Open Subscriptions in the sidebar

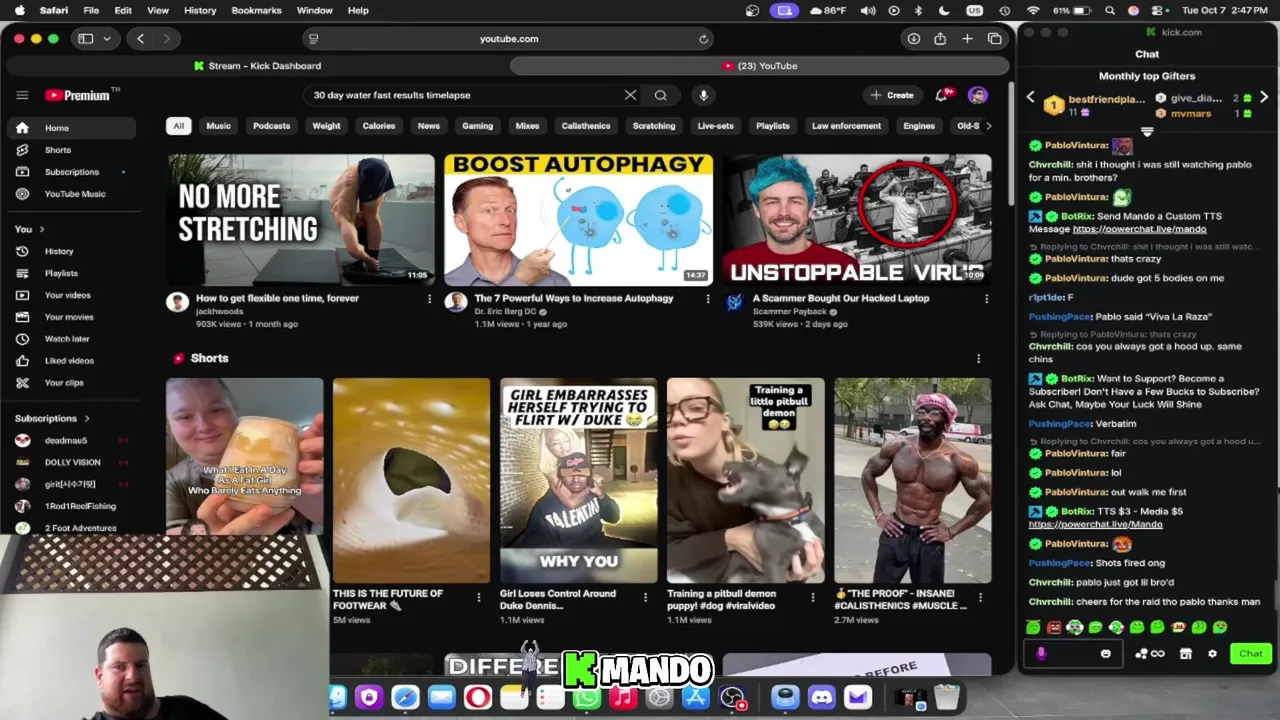click(69, 172)
